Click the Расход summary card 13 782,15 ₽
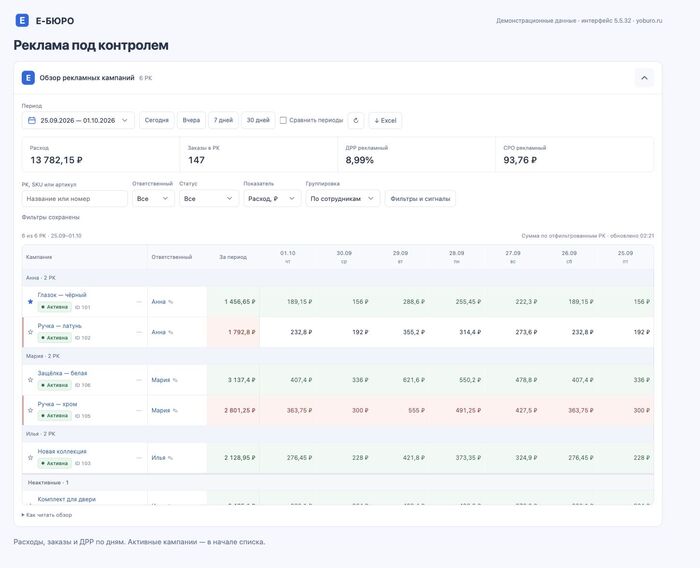Viewport: 700px width, 568px height. (101, 155)
